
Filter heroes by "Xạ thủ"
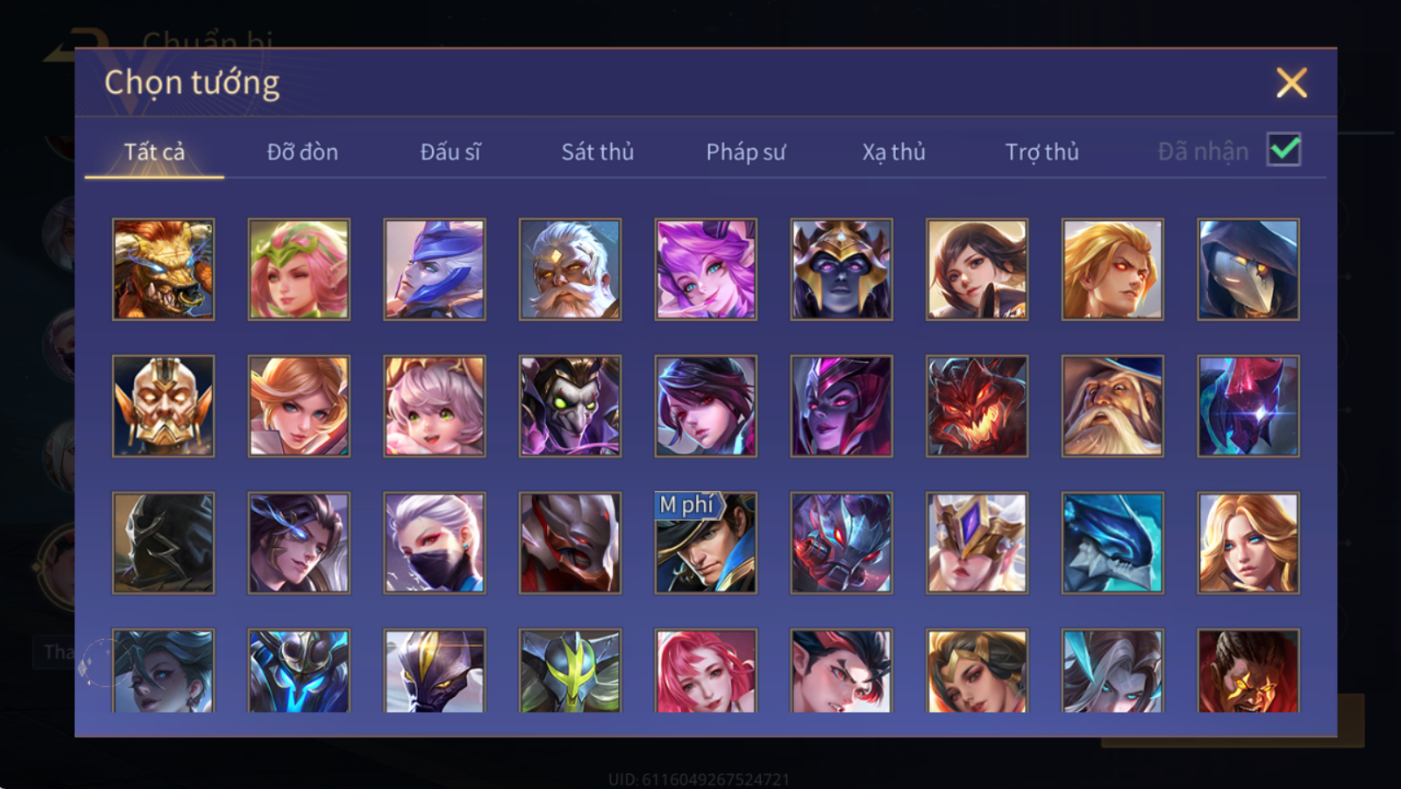coord(894,152)
